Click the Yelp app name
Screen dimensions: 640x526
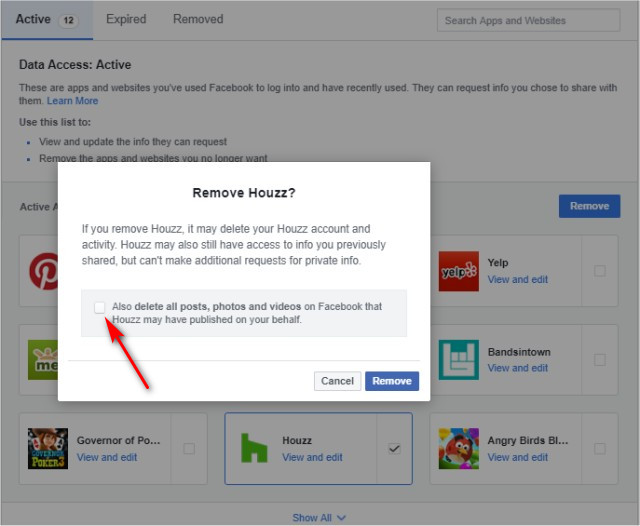click(498, 263)
